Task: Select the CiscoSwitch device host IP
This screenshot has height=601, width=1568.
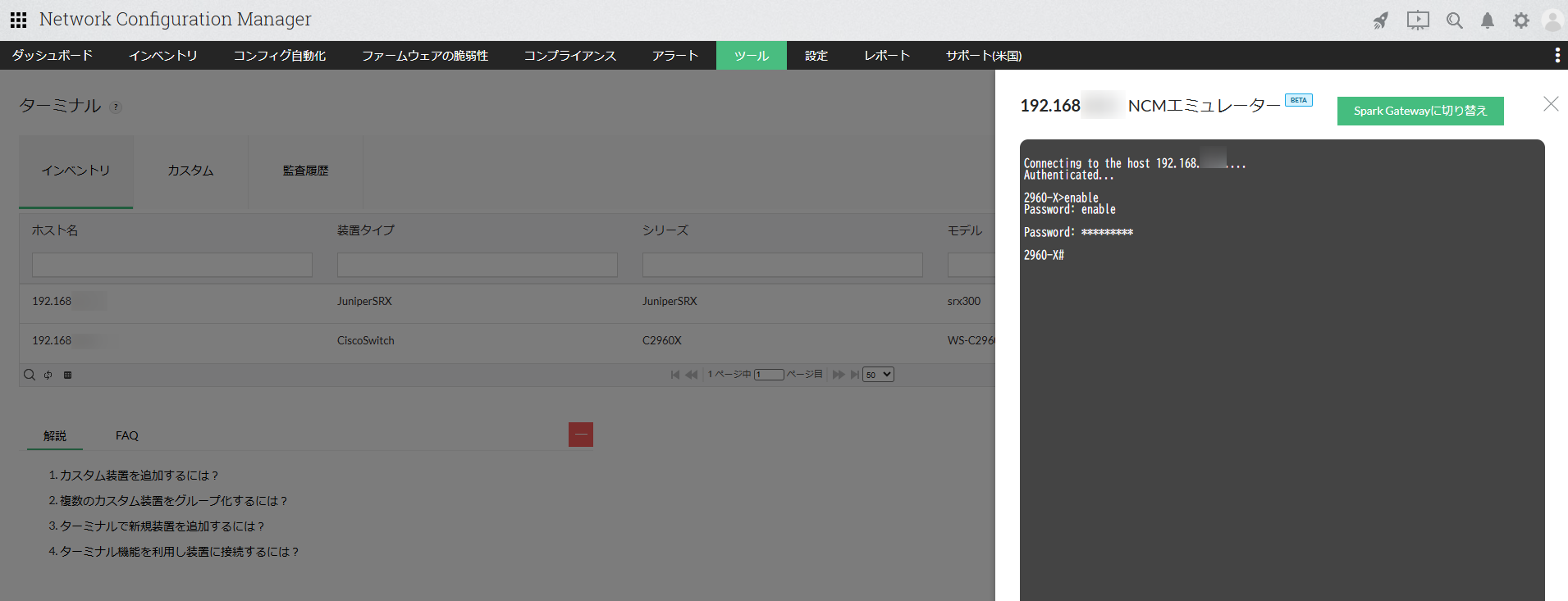Action: click(69, 340)
